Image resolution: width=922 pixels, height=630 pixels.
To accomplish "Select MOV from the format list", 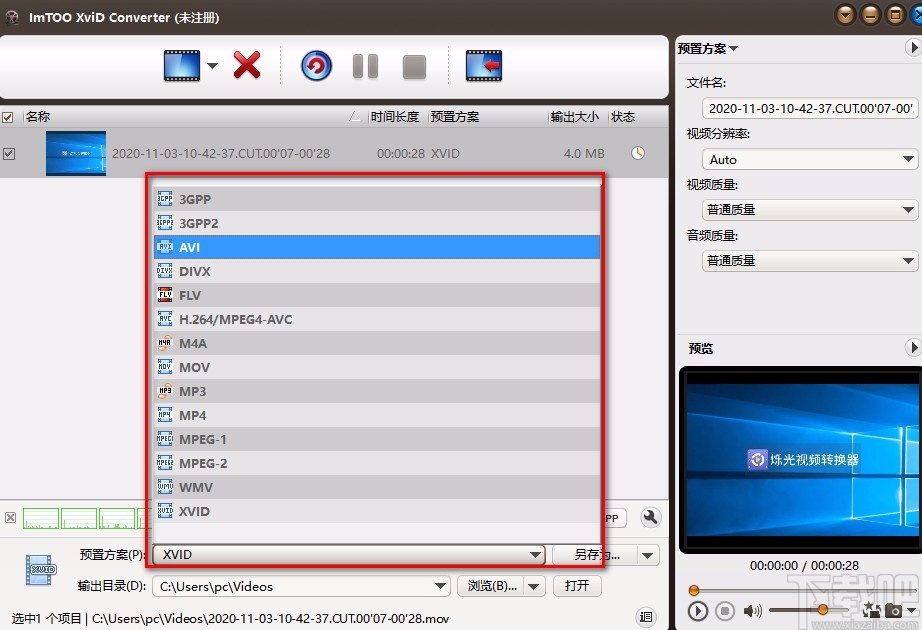I will click(377, 367).
